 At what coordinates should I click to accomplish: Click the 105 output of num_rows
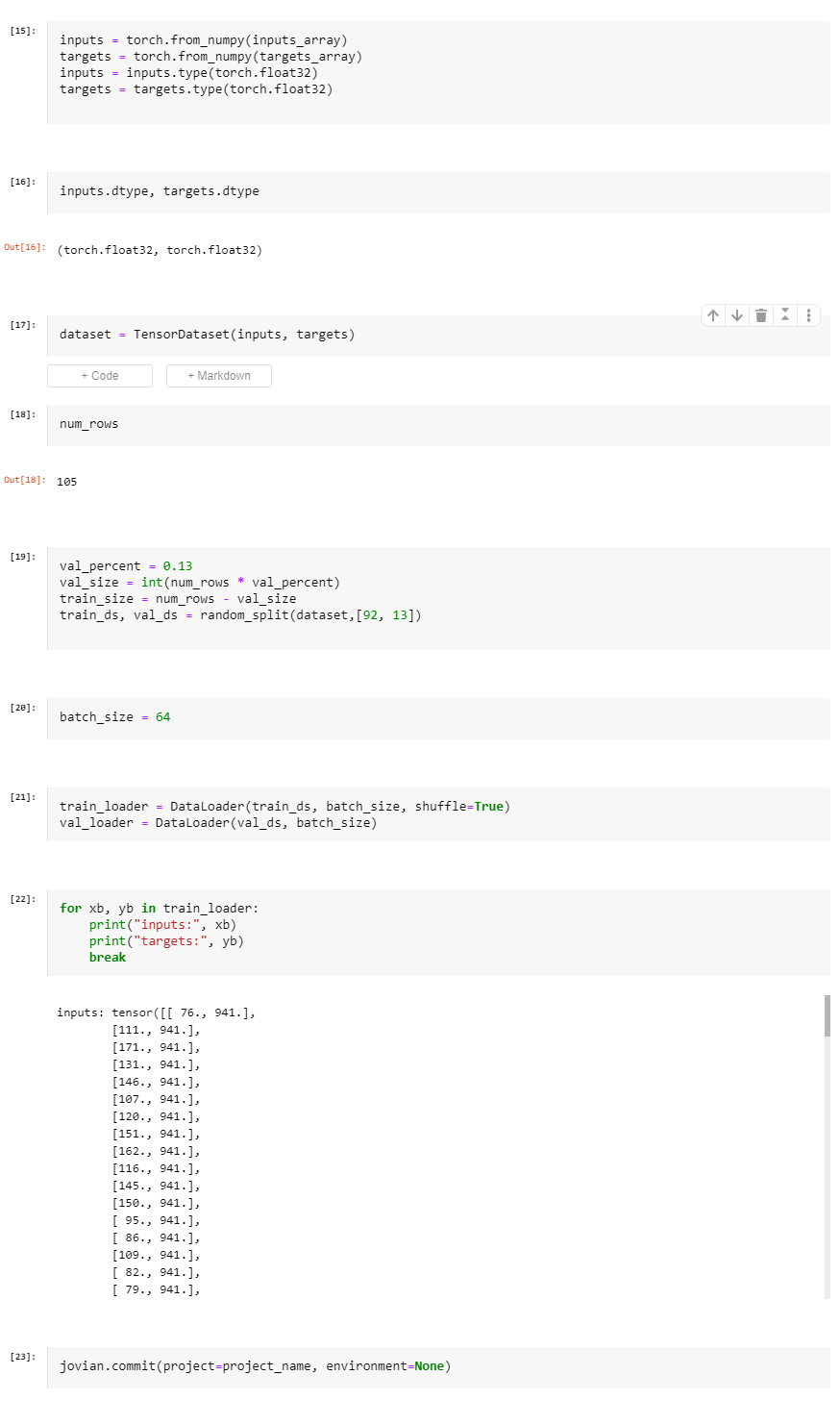coord(65,481)
